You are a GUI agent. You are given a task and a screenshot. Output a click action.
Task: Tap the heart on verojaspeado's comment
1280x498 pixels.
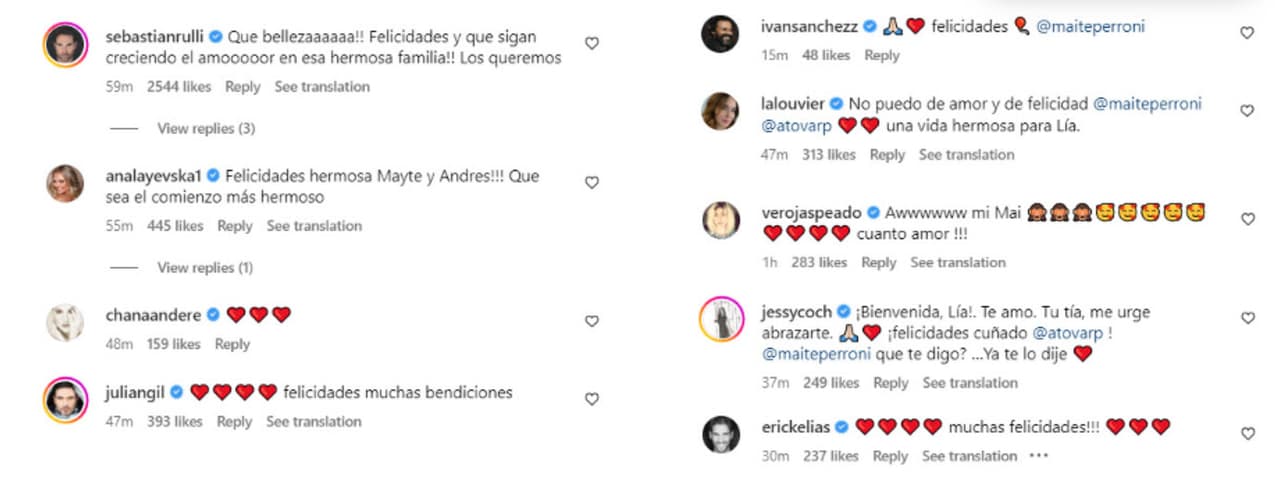click(x=1246, y=219)
